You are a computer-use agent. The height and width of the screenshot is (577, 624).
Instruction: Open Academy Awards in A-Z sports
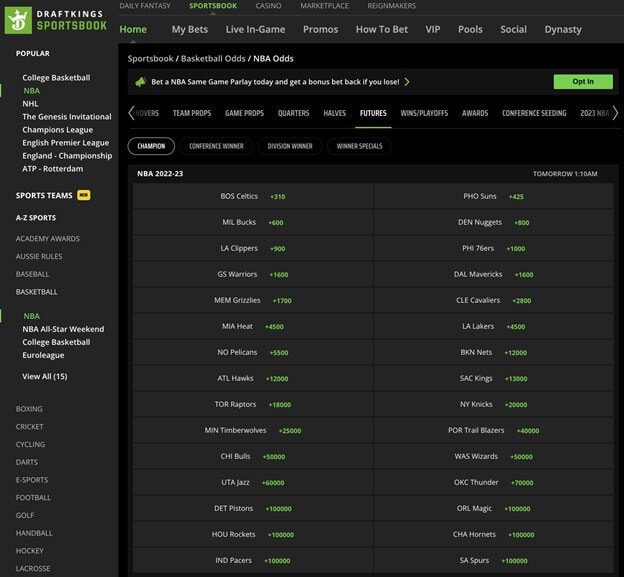coord(48,239)
